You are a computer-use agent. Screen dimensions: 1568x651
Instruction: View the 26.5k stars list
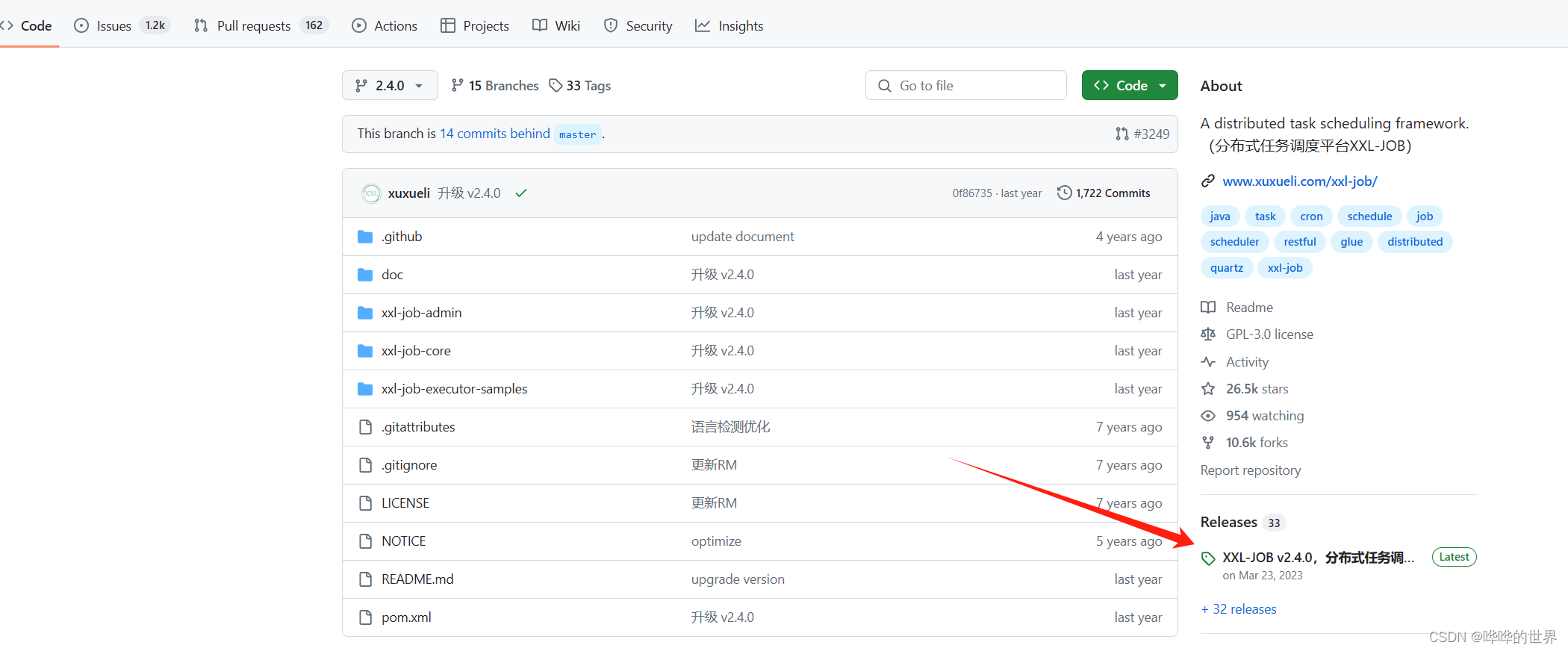point(1245,389)
